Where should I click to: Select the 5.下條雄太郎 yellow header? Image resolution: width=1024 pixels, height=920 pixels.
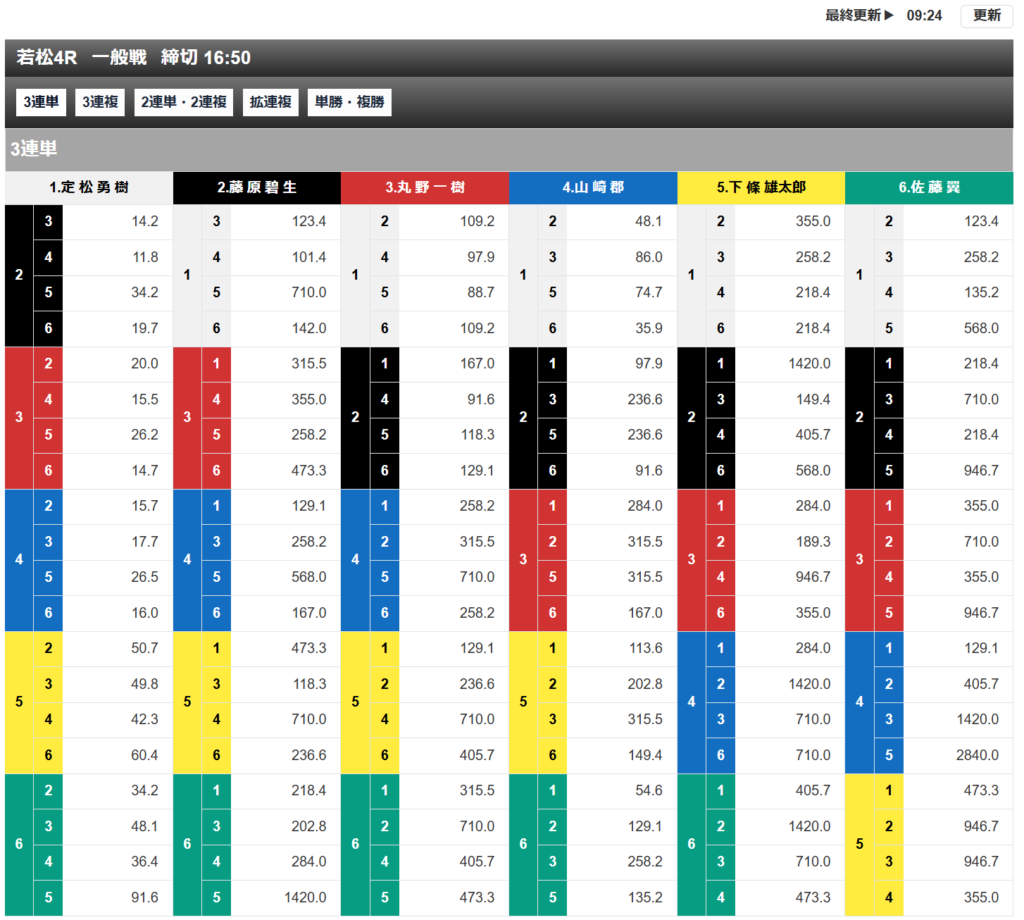pyautogui.click(x=761, y=188)
